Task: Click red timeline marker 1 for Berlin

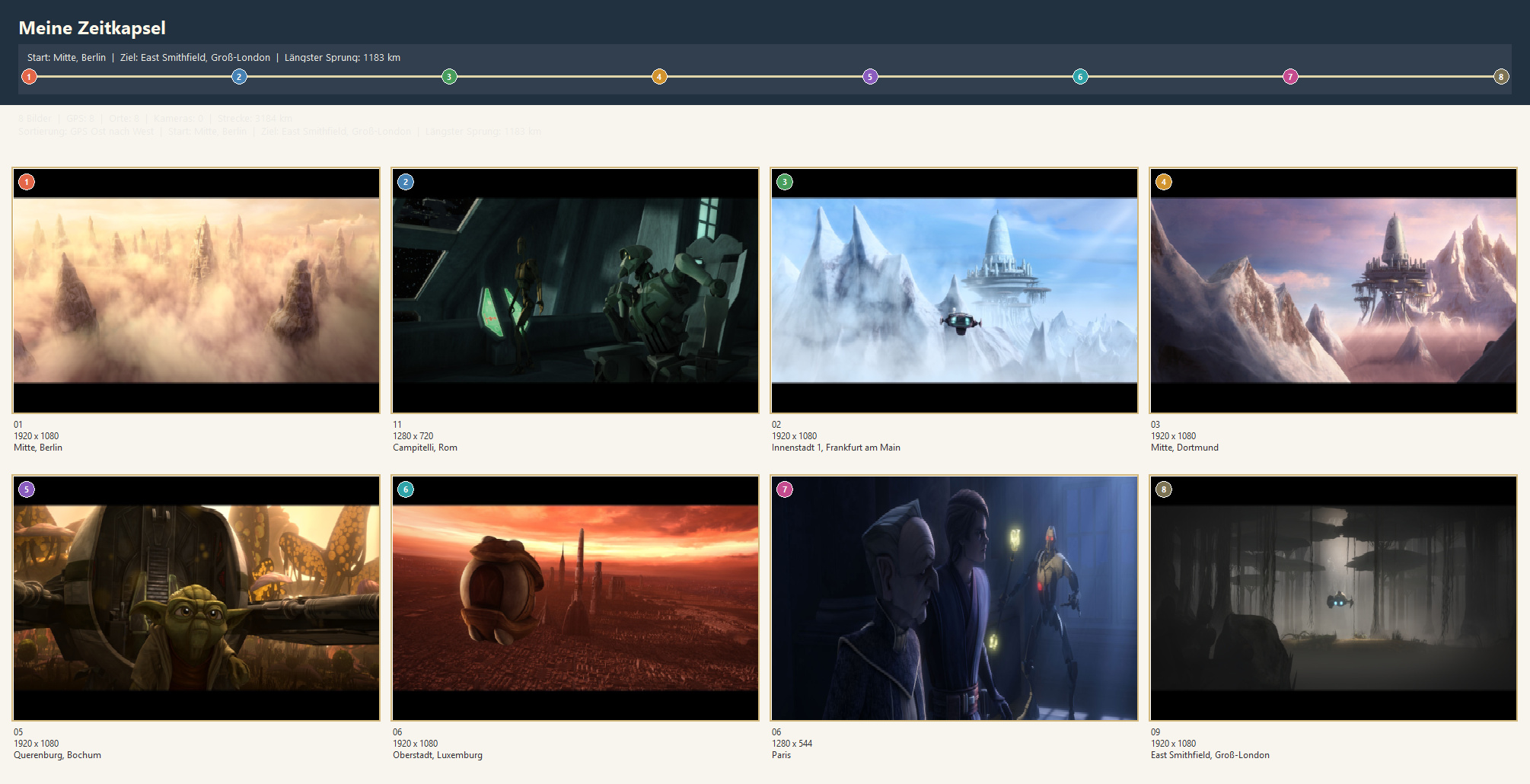Action: pos(29,76)
